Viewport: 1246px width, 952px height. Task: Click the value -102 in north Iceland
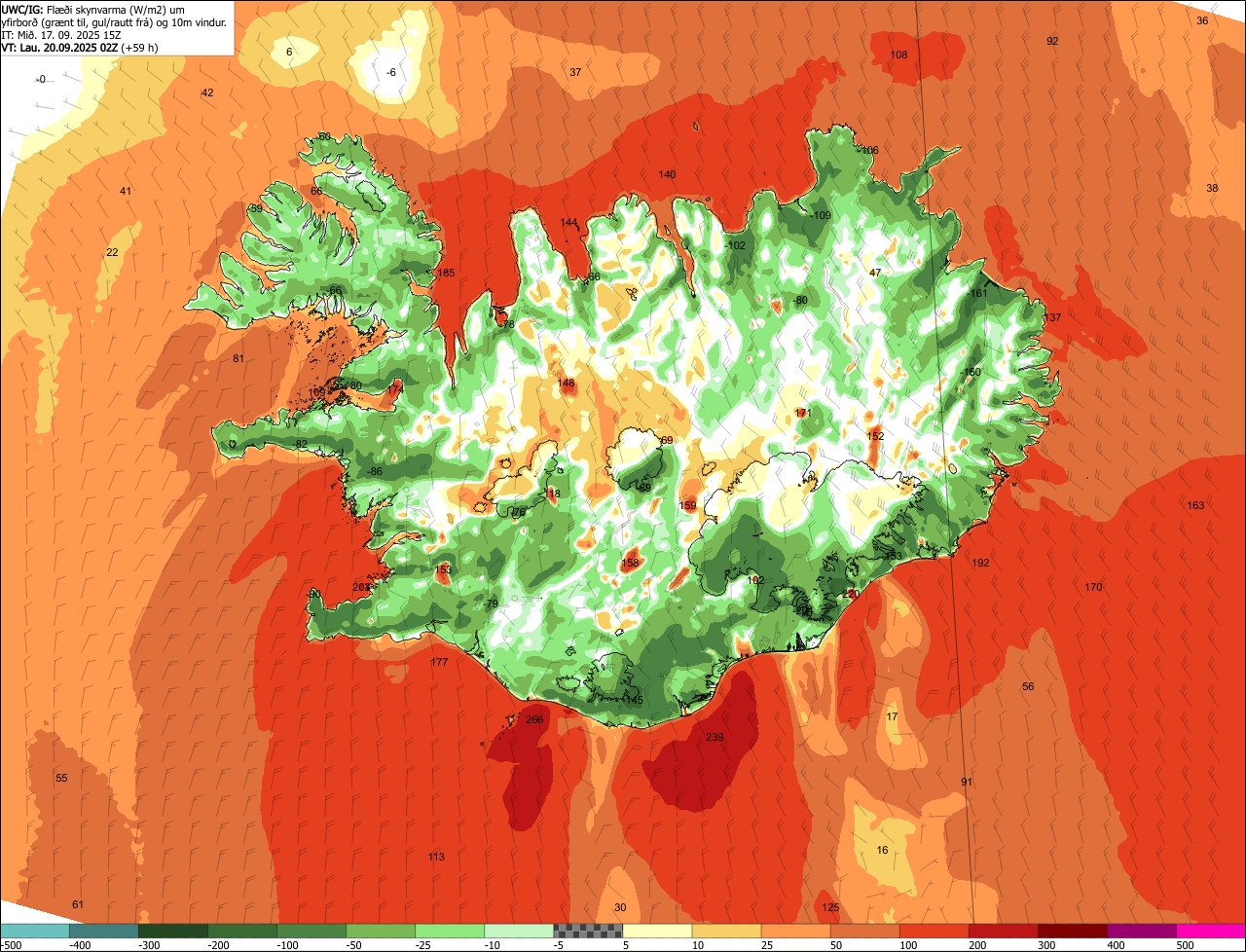(x=736, y=245)
